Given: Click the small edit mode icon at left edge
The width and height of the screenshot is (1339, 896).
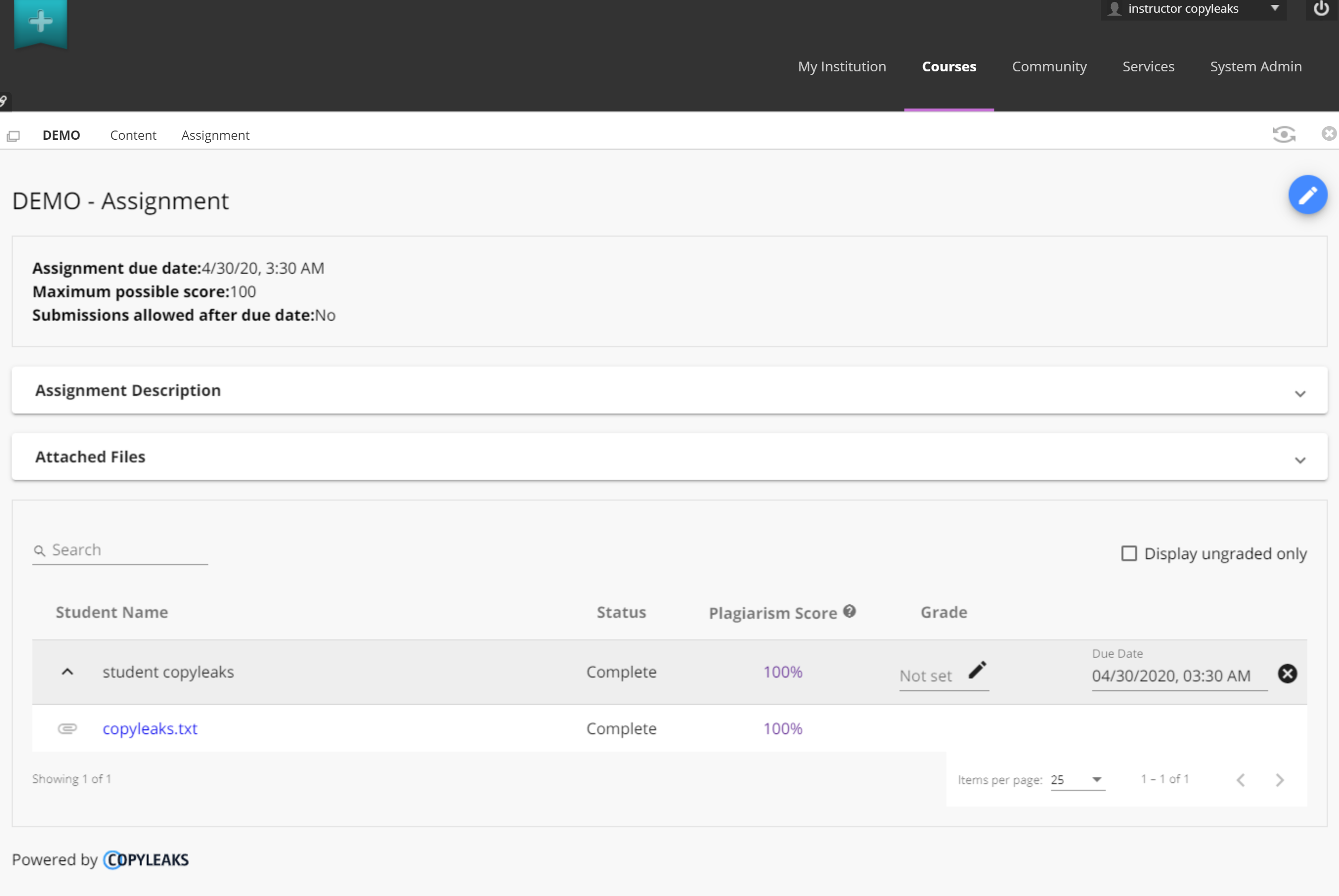Looking at the screenshot, I should point(3,101).
